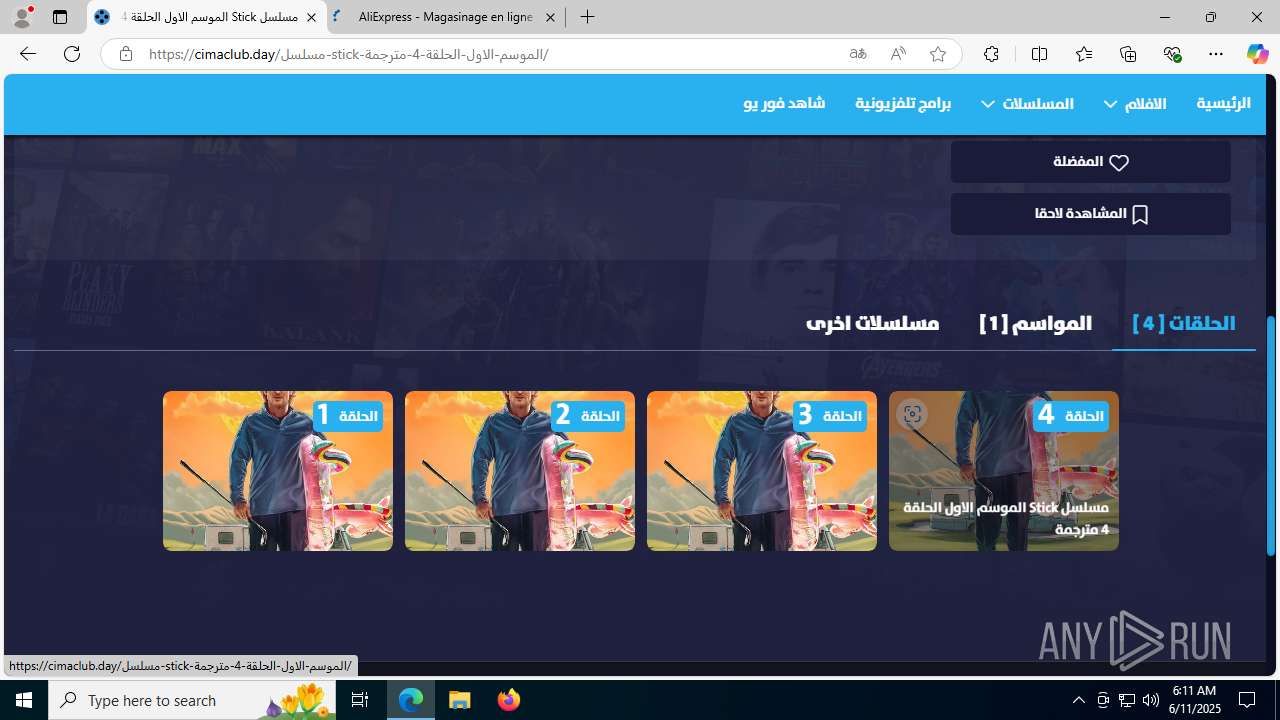Switch to the AliExpress tab

(x=446, y=17)
